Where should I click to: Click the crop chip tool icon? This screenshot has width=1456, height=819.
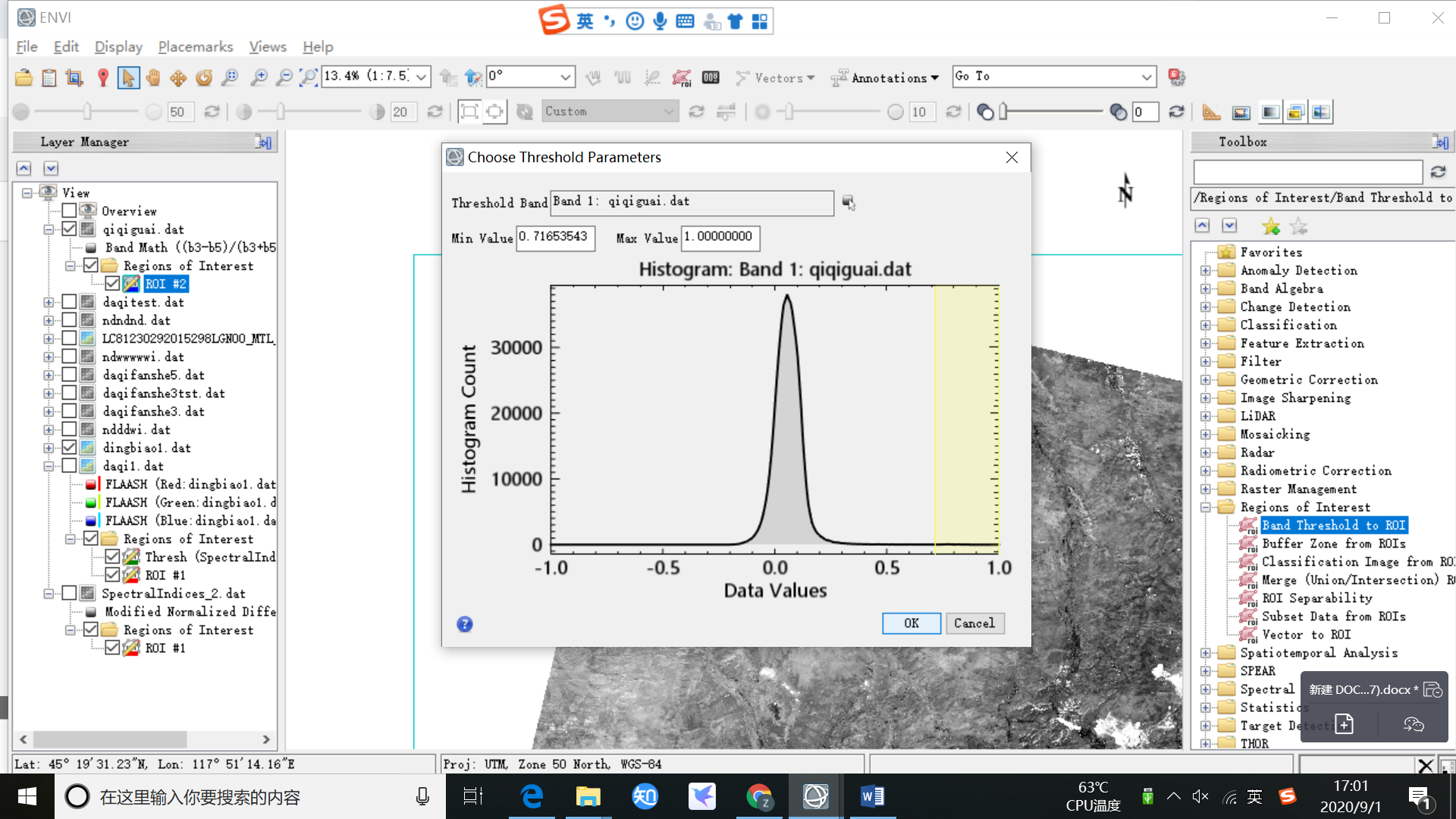coord(74,77)
